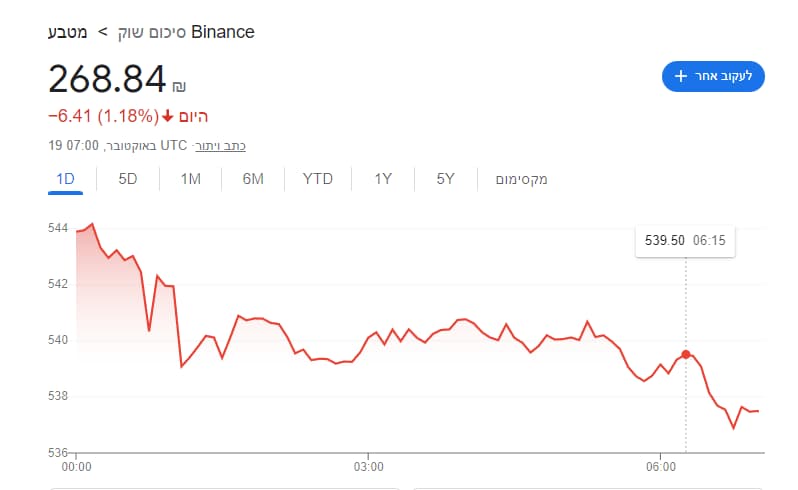798x490 pixels.
Task: View the 5Y price chart
Action: click(445, 179)
